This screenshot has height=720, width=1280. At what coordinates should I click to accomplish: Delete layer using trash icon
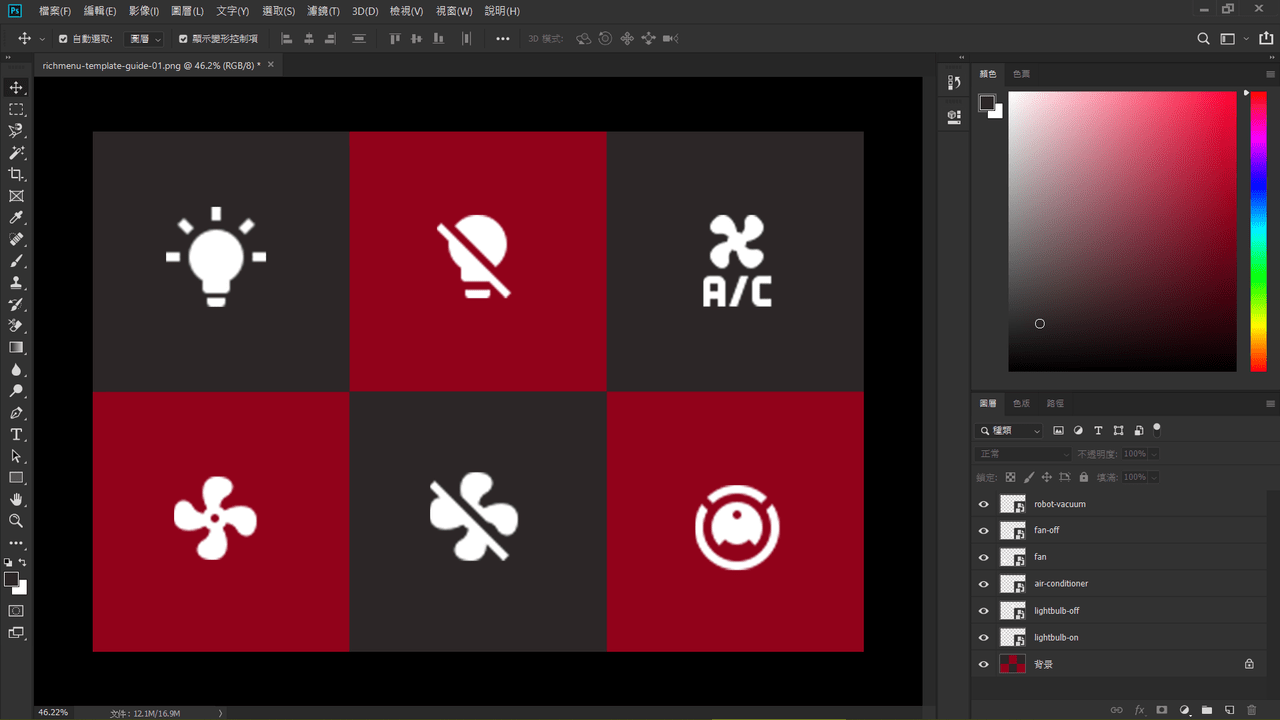coord(1252,710)
